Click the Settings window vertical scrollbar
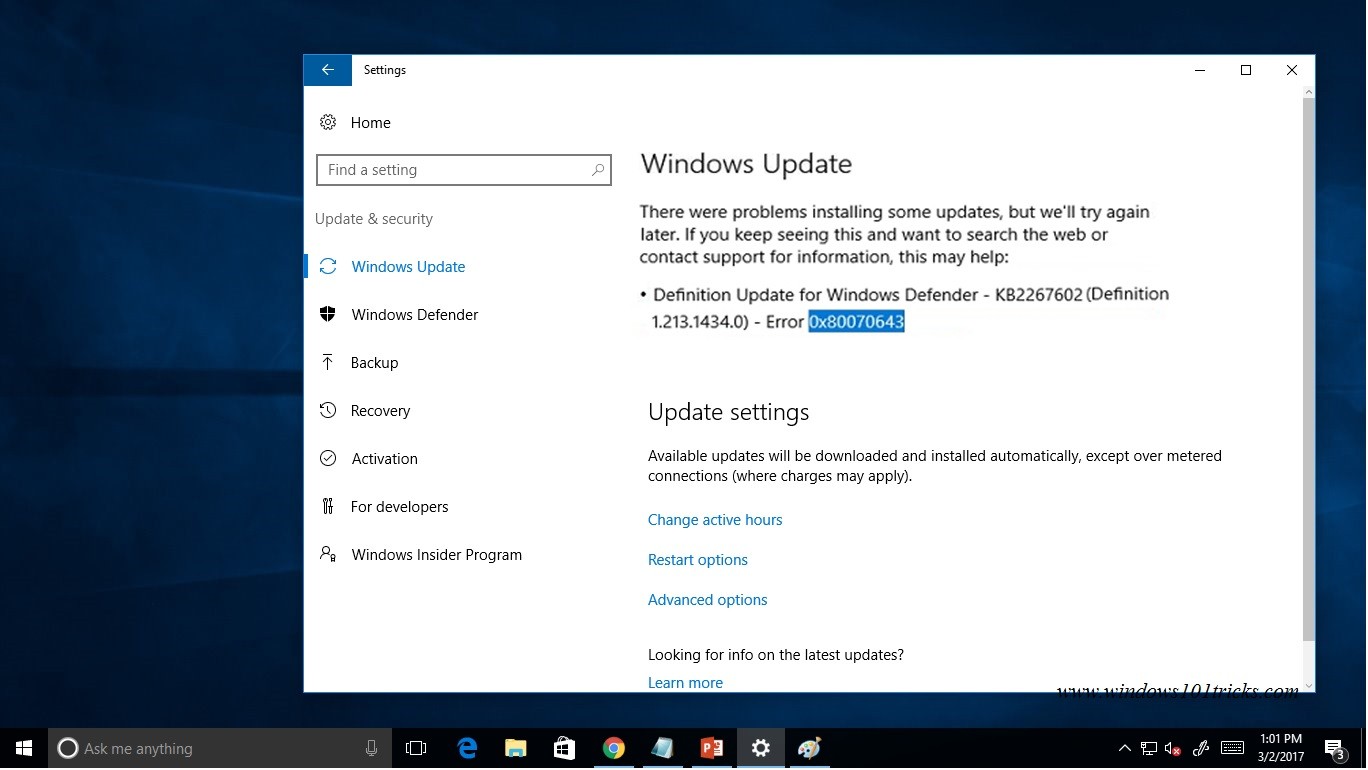Viewport: 1368px width, 770px height. point(1308,370)
